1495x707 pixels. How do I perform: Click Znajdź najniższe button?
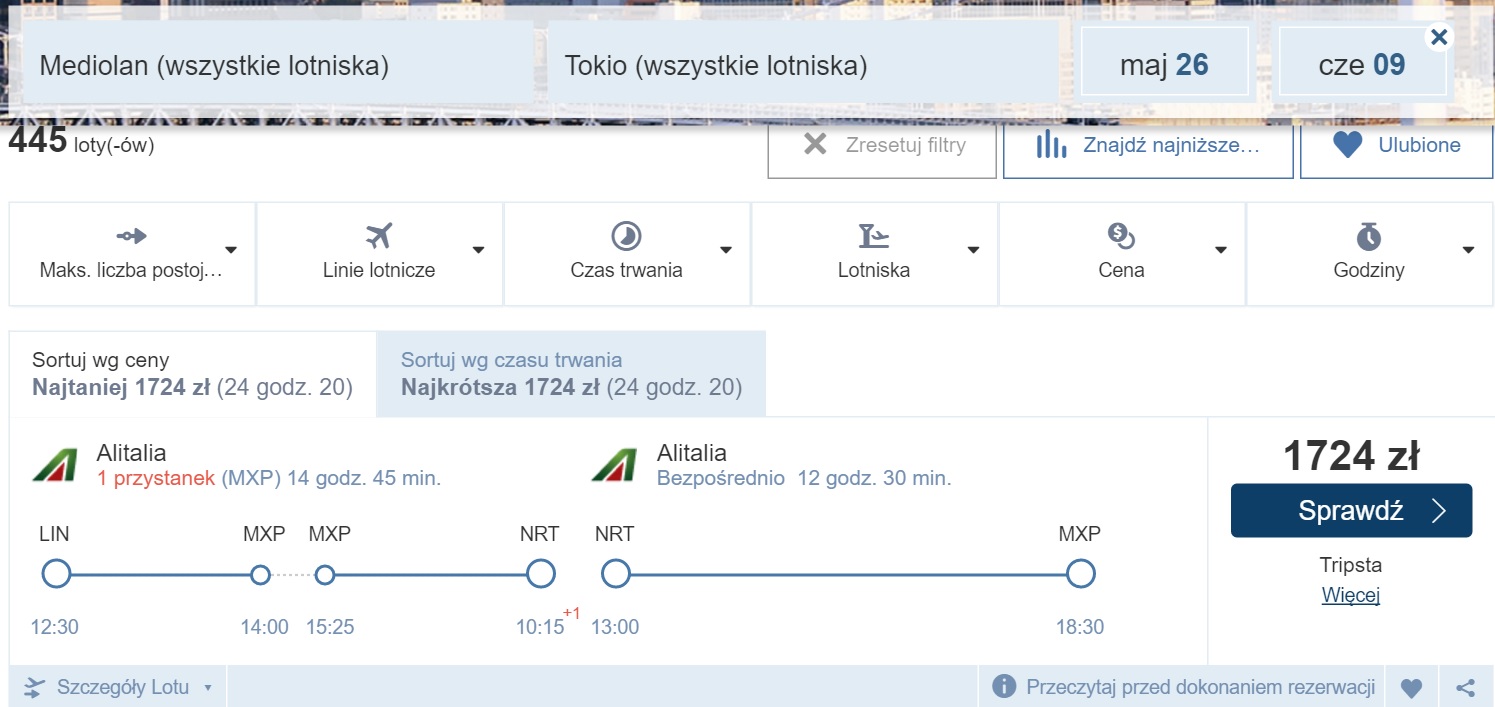coord(1148,145)
